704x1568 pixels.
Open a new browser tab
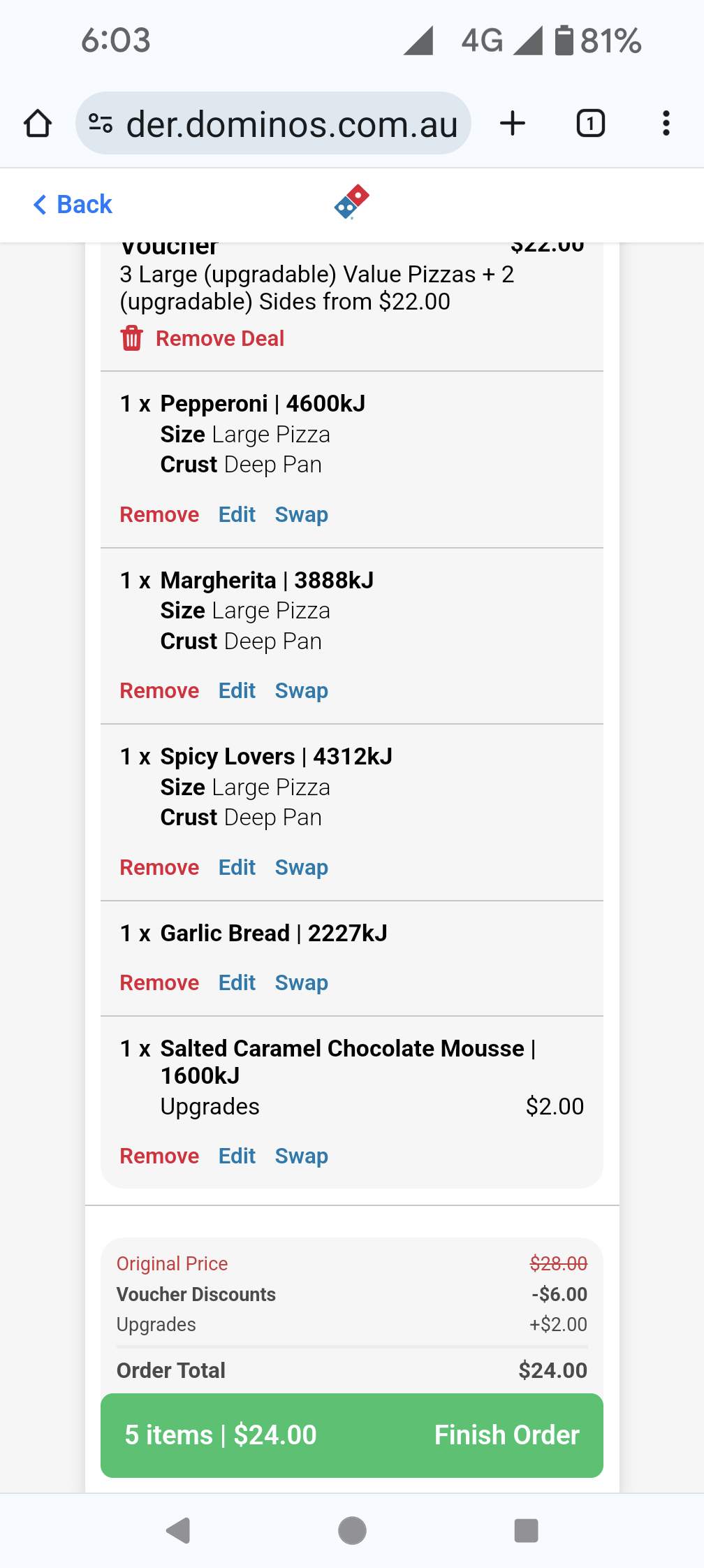point(513,124)
